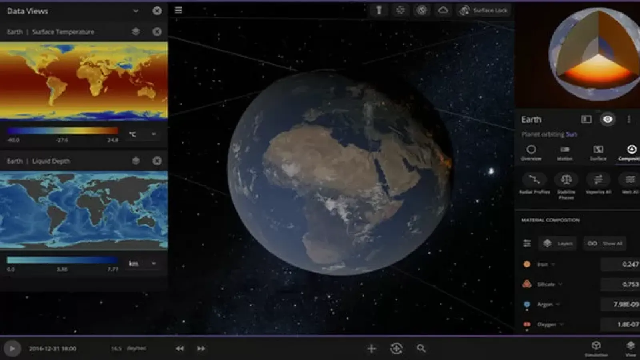Image resolution: width=640 pixels, height=360 pixels.
Task: Click the orange Iron material icon
Action: pos(527,264)
